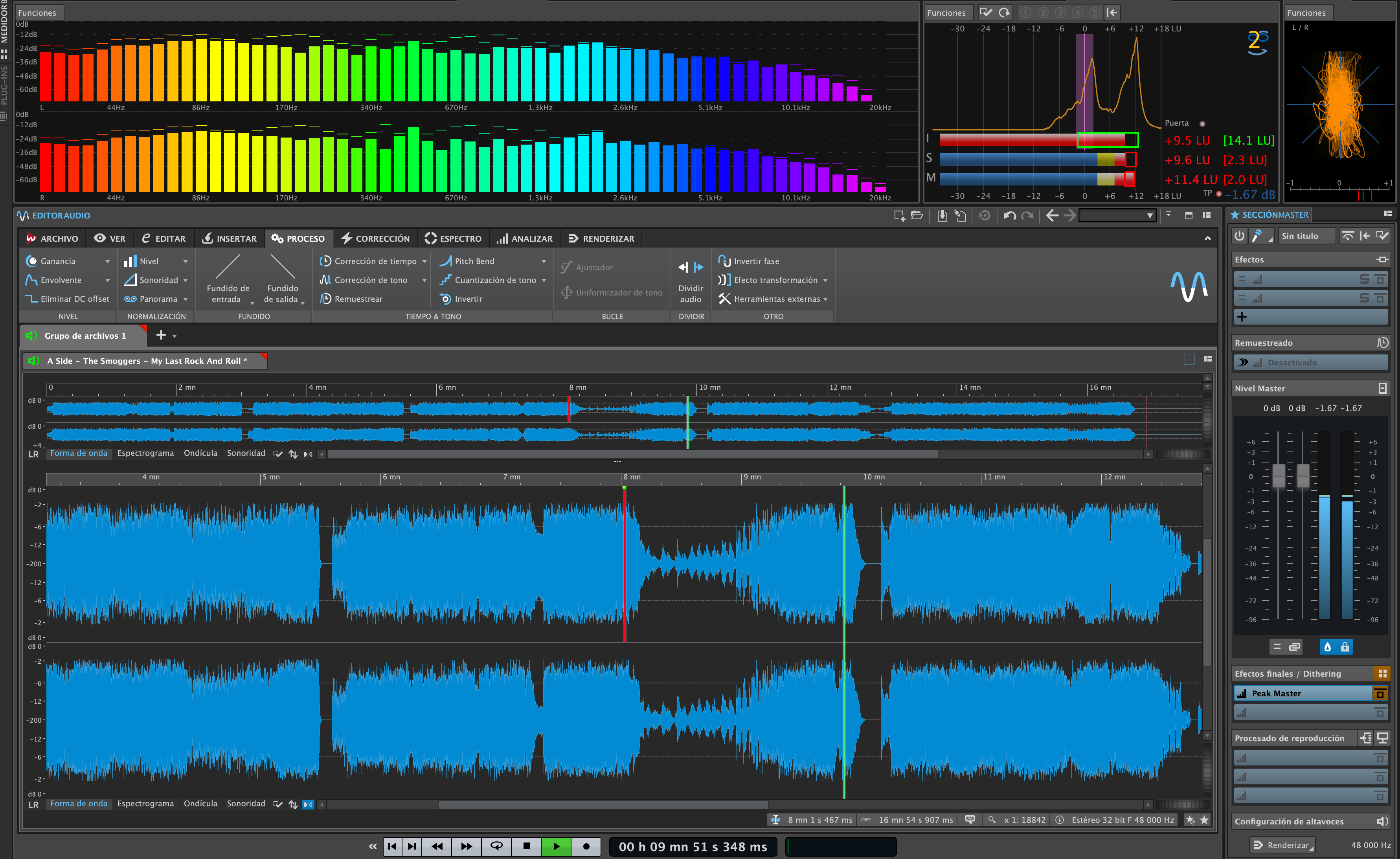Switch to the ANALIZAR tab
Screen dimensions: 1400x859
coord(524,239)
